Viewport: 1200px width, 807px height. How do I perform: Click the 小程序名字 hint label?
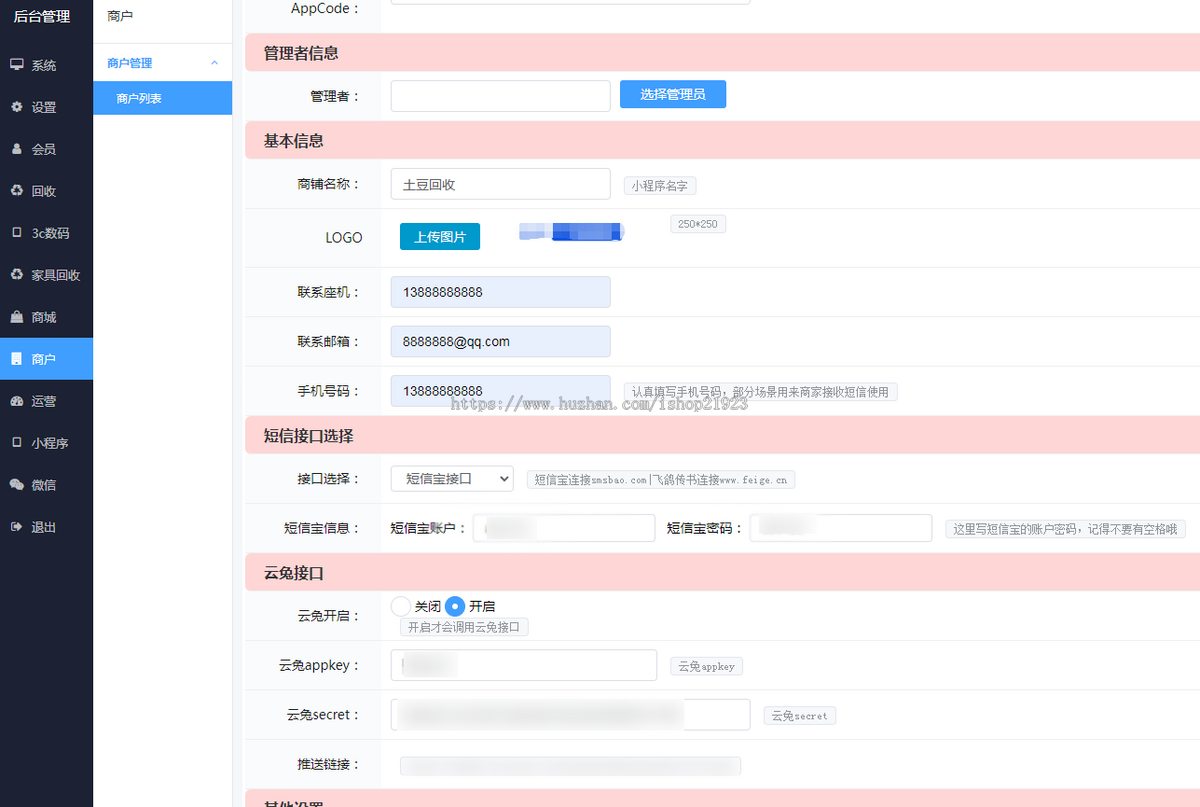pos(660,186)
